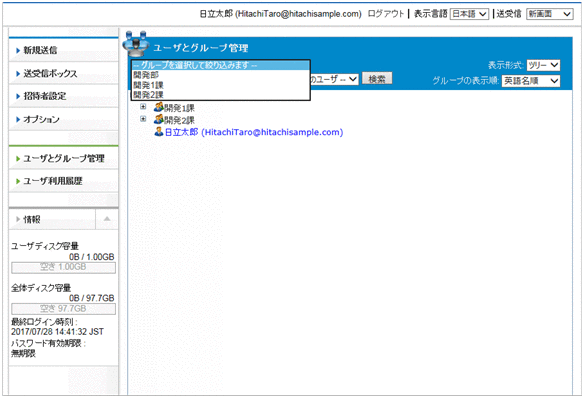Open 送受信ボックス in the sidebar
Image resolution: width=585 pixels, height=399 pixels.
pyautogui.click(x=63, y=73)
